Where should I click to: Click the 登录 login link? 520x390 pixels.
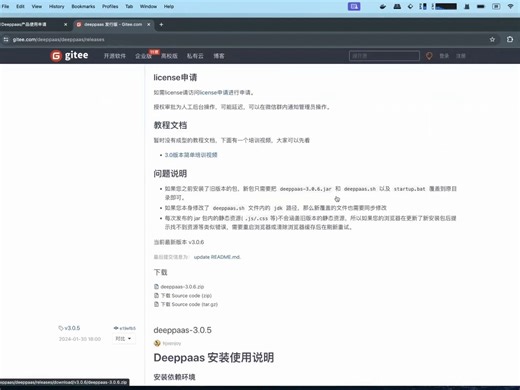coord(444,56)
